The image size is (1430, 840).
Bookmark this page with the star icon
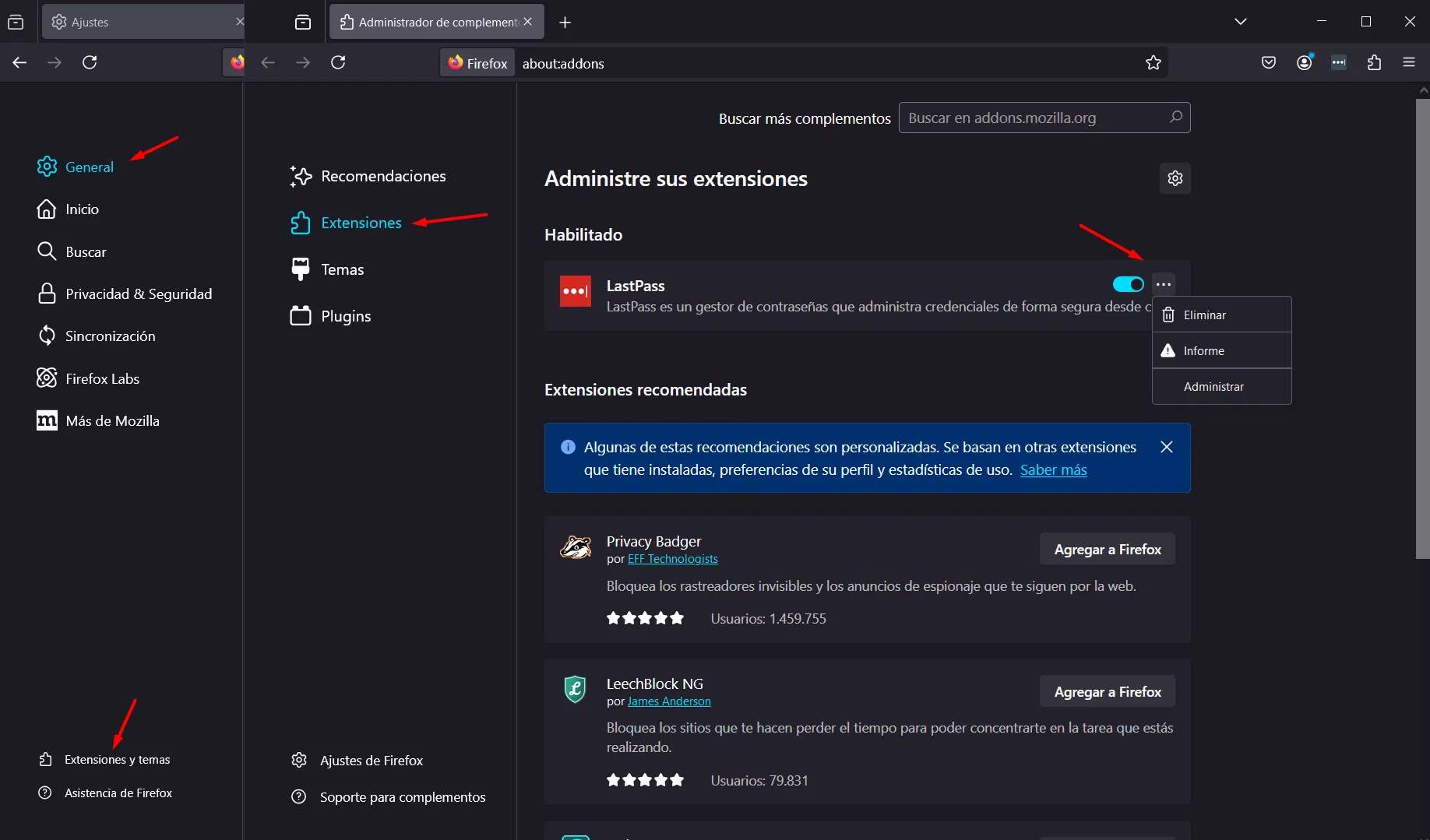[1154, 63]
